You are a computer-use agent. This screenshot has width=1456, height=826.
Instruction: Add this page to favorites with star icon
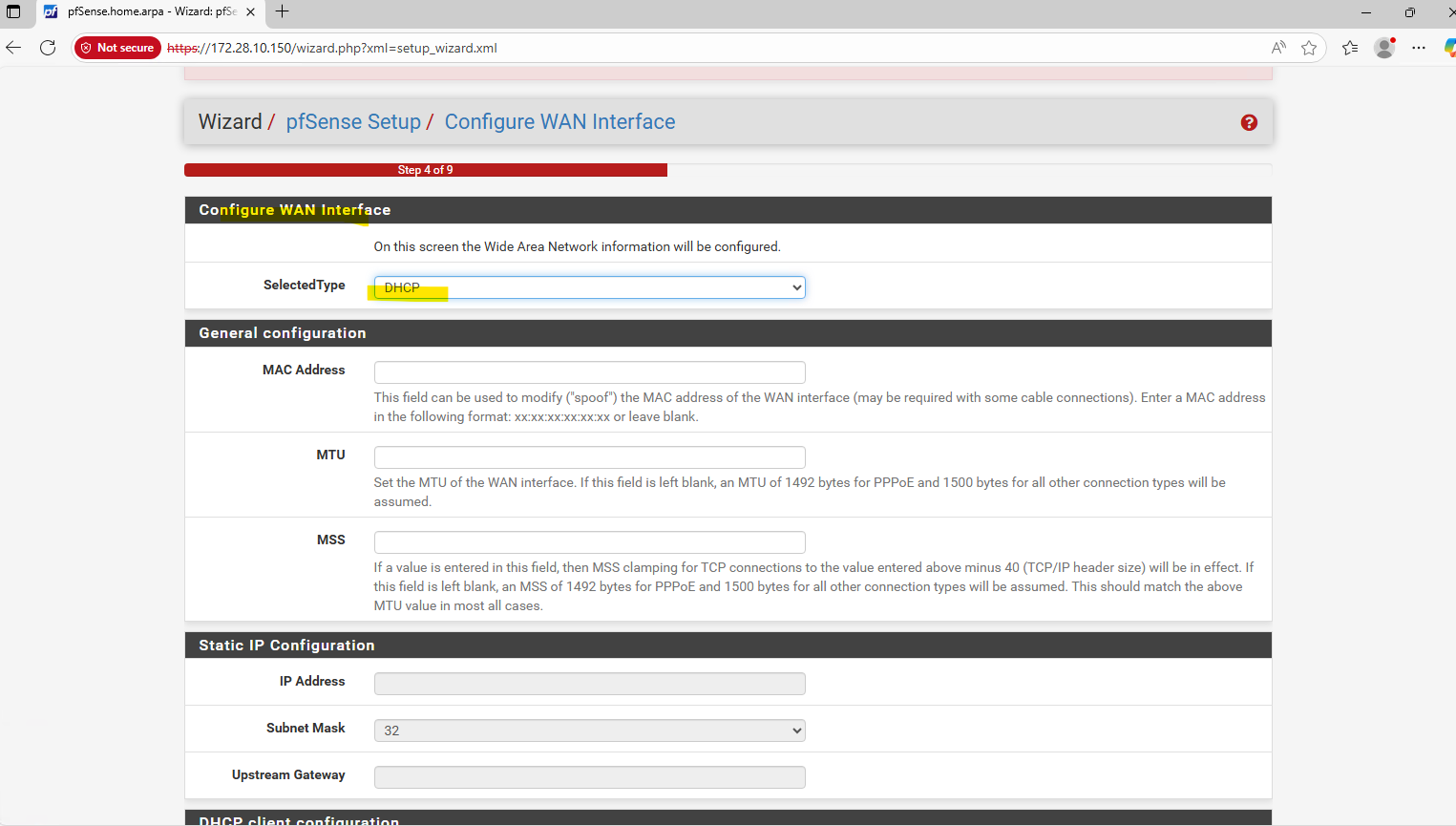[1308, 48]
